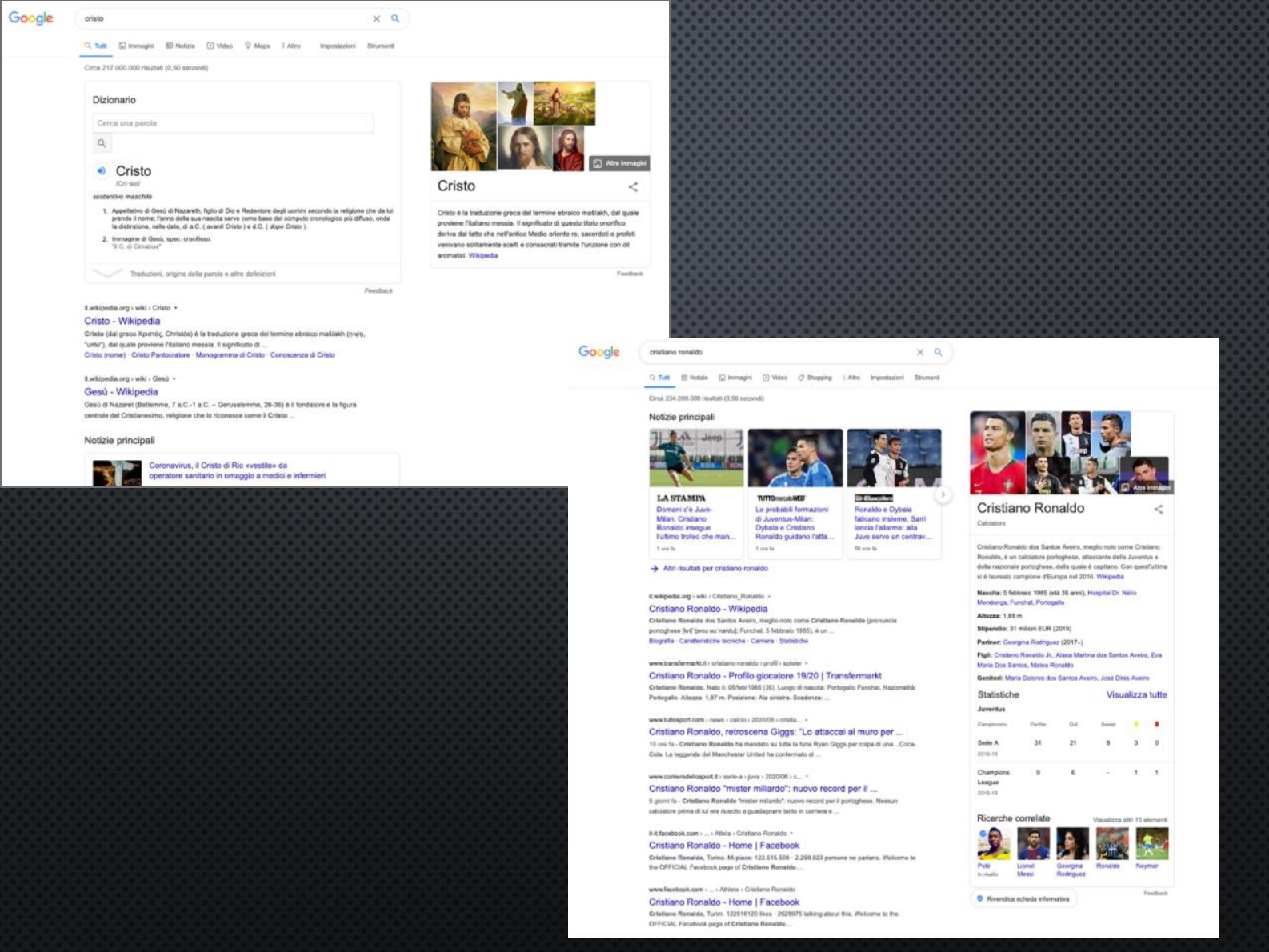
Task: Click the arrow icon beside 'Altri risultati per cristiano ronaldo'
Action: point(655,569)
